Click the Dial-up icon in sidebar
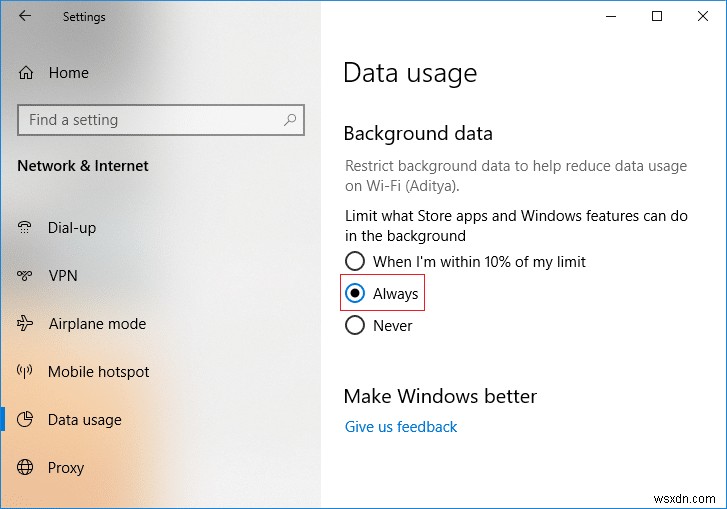 [26, 228]
